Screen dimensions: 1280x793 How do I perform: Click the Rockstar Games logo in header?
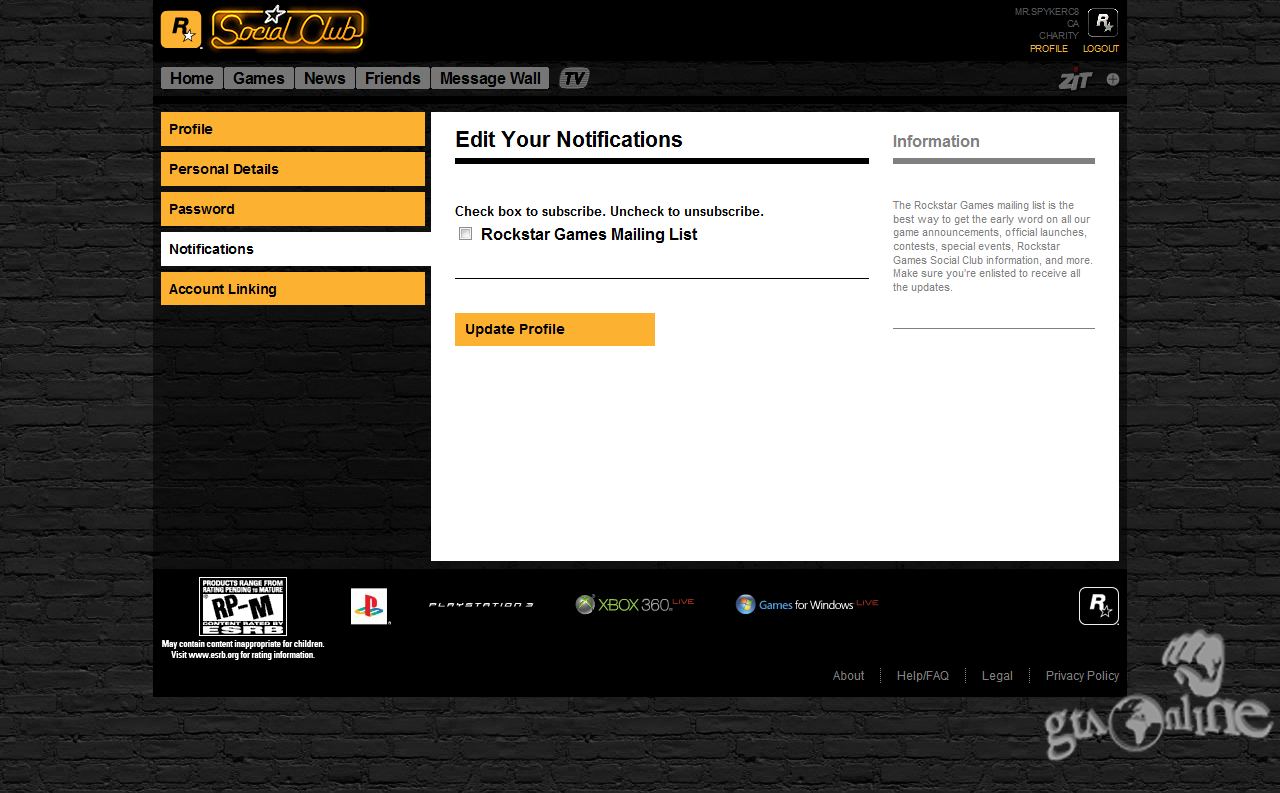(x=181, y=29)
